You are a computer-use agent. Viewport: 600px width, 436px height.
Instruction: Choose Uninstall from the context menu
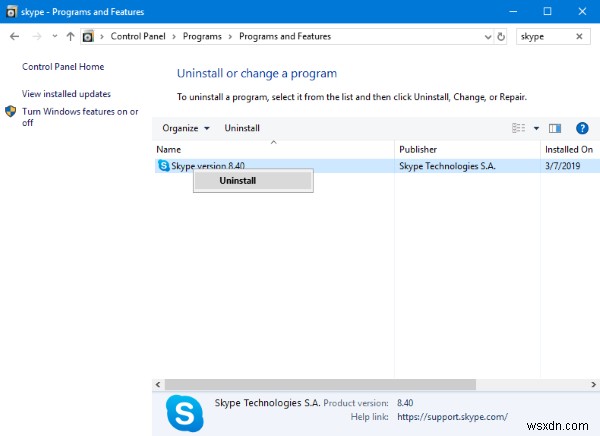point(253,181)
